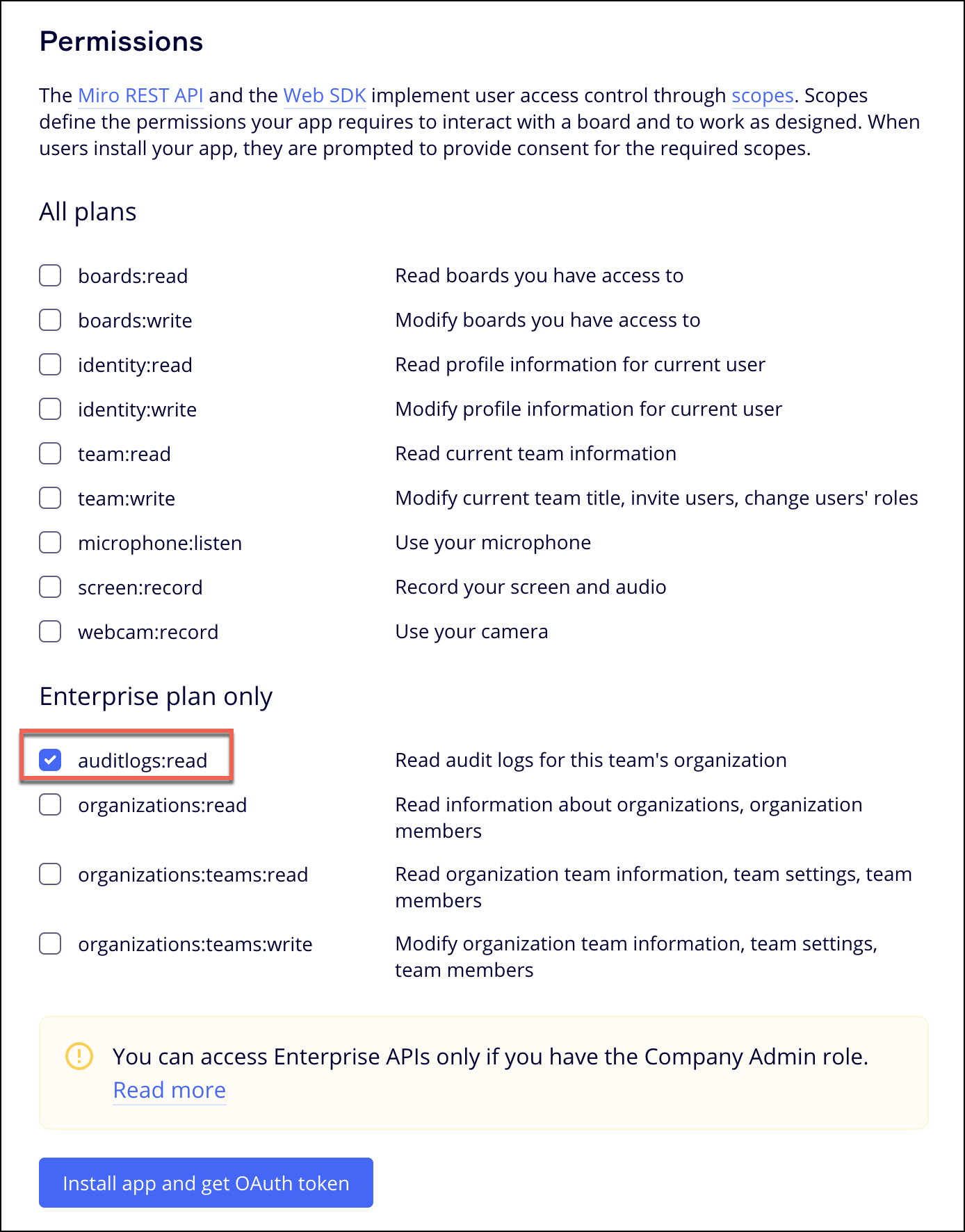The height and width of the screenshot is (1232, 965).
Task: Click Read more about Enterprise APIs
Action: (x=170, y=1090)
